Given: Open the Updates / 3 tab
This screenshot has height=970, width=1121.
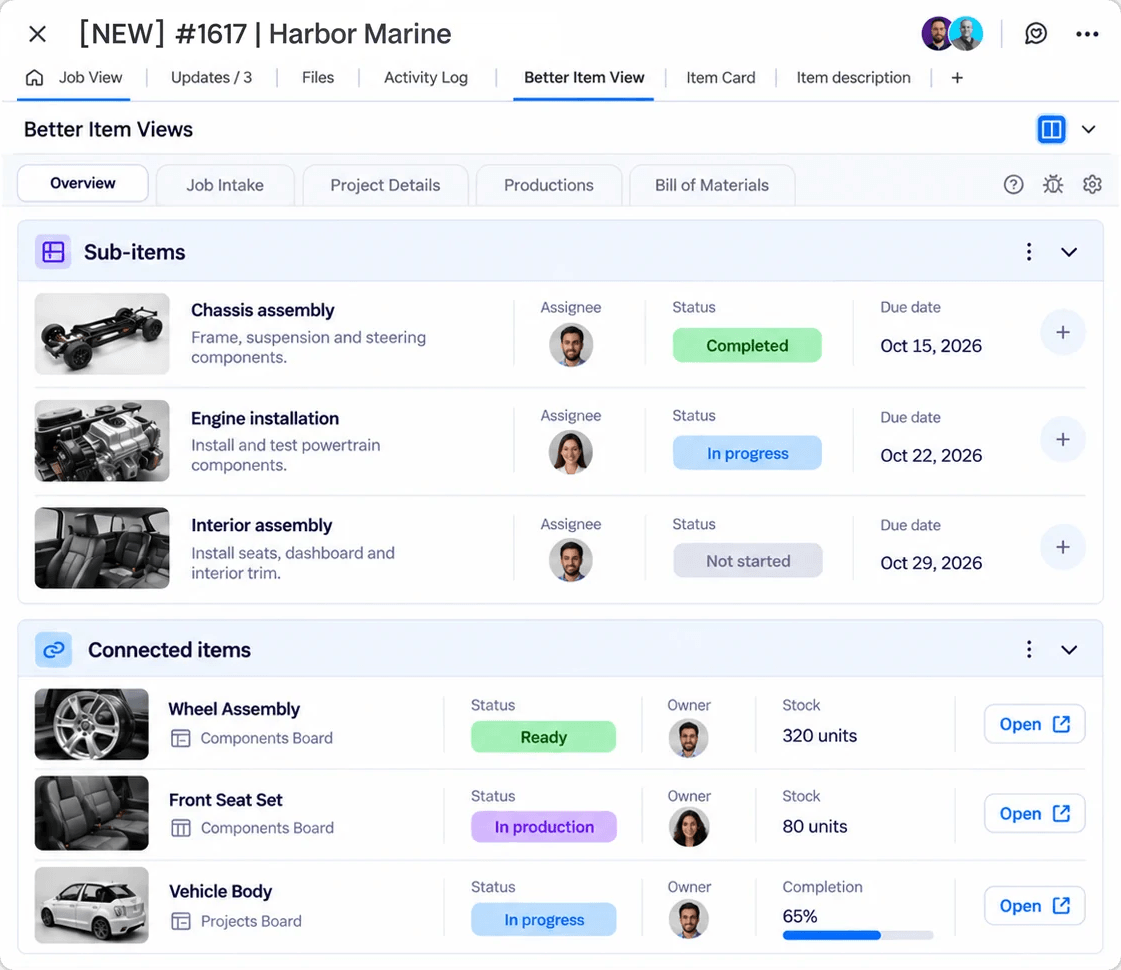Looking at the screenshot, I should (x=212, y=77).
